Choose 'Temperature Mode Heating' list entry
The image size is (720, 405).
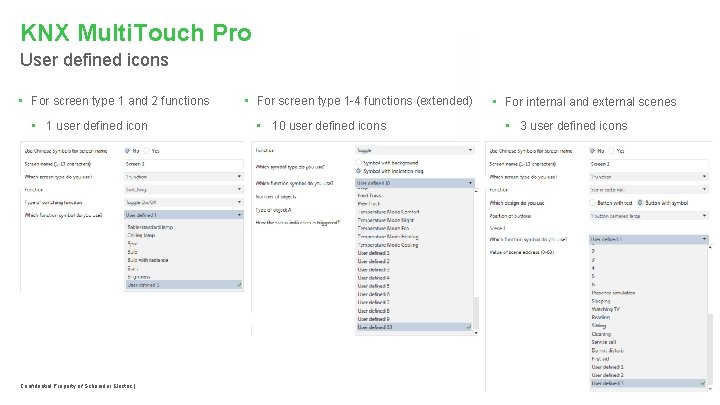pyautogui.click(x=388, y=236)
